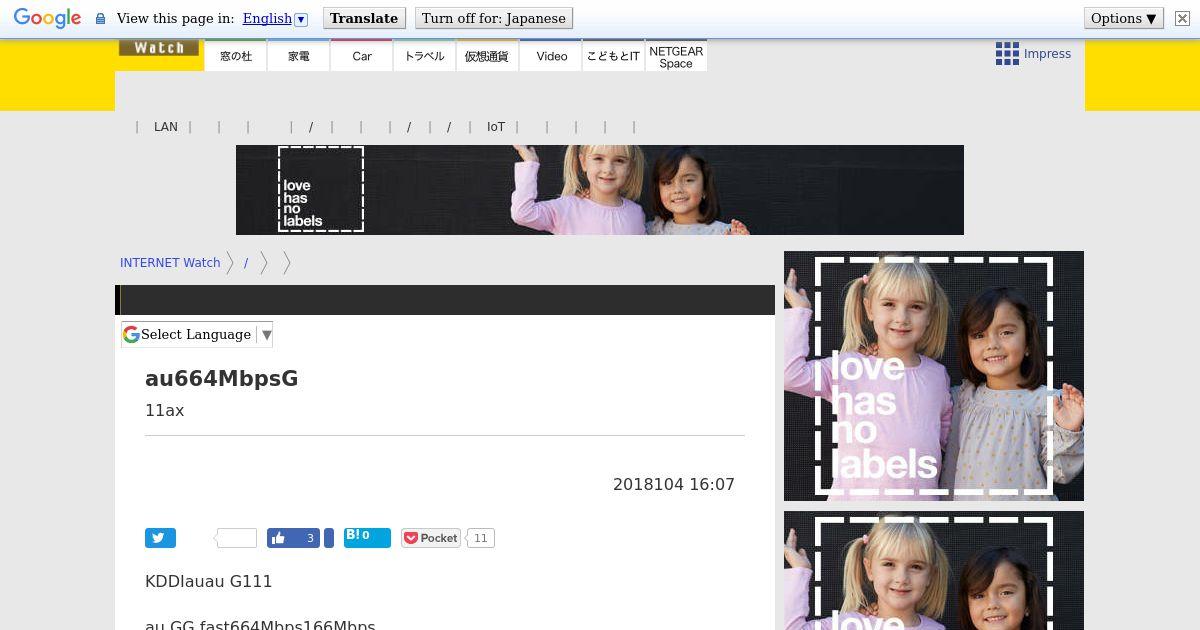Save article to Pocket
Screen dimensions: 1200x630
431,538
